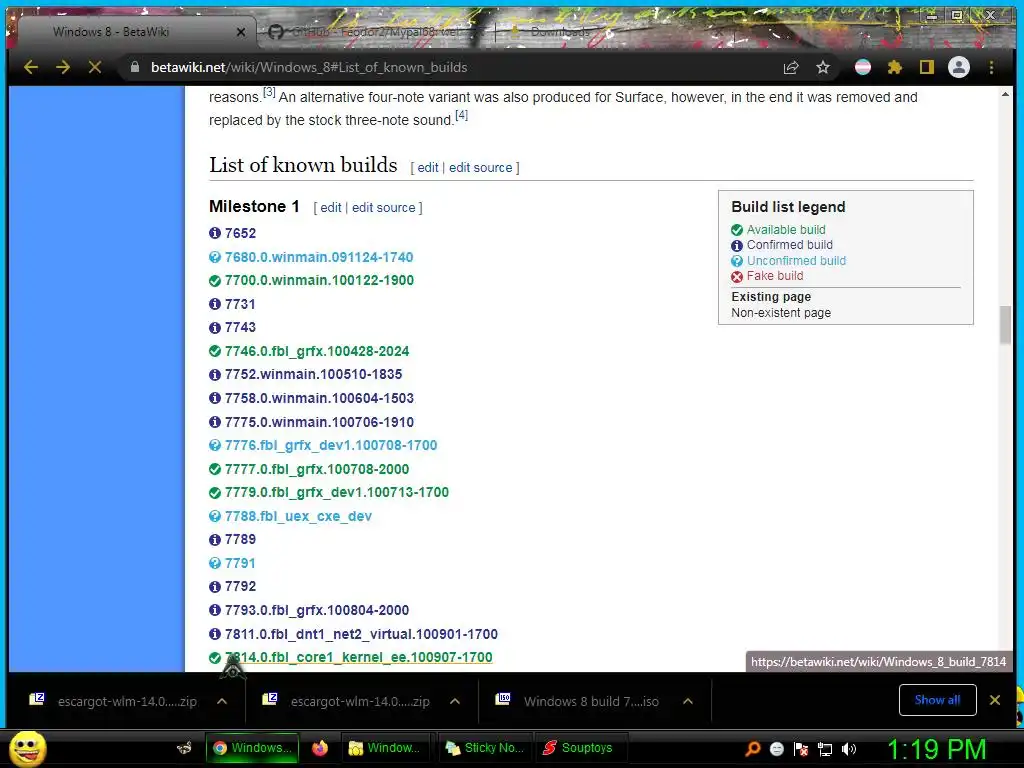1024x768 pixels.
Task: Open build 7680.0.winmain.091124-1740
Action: (319, 257)
